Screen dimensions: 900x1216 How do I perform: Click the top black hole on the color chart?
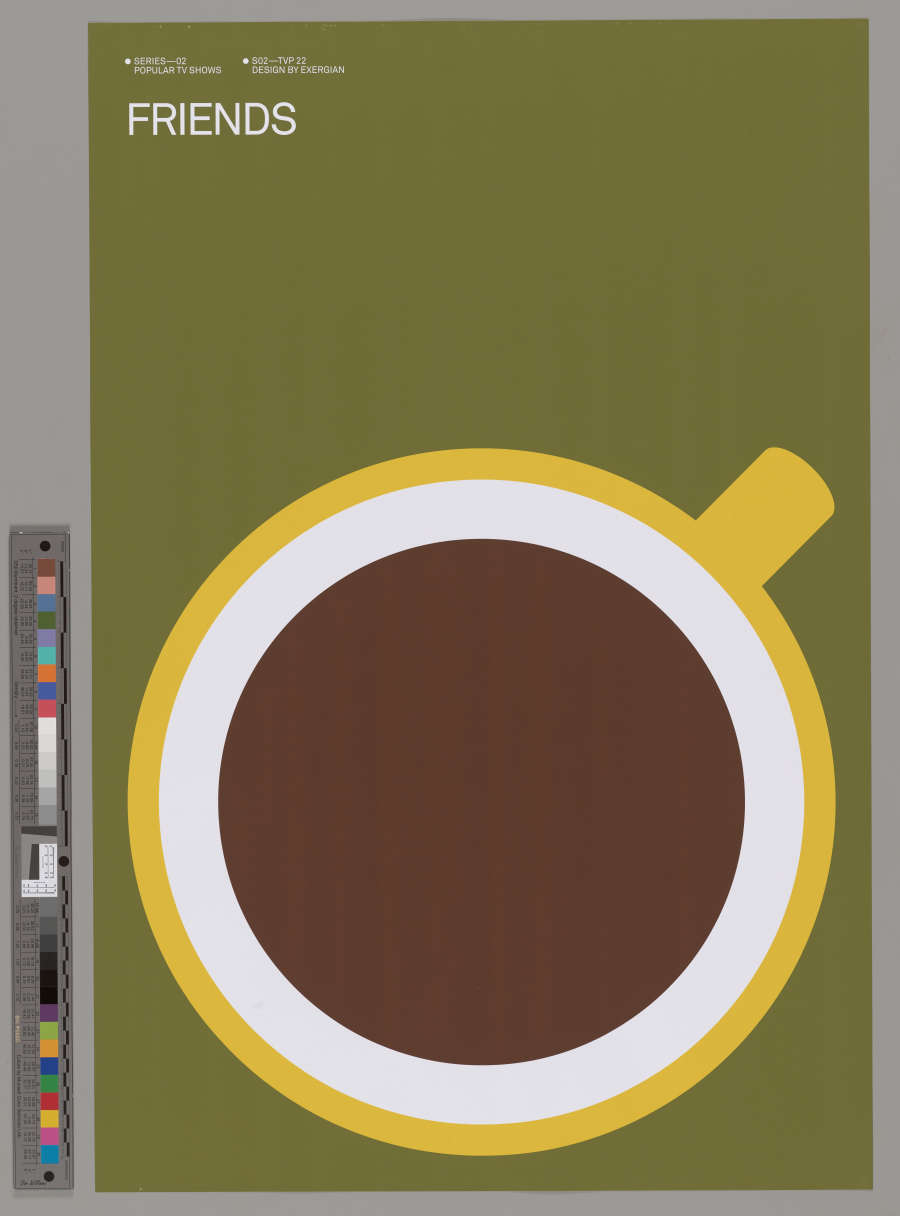[x=45, y=546]
